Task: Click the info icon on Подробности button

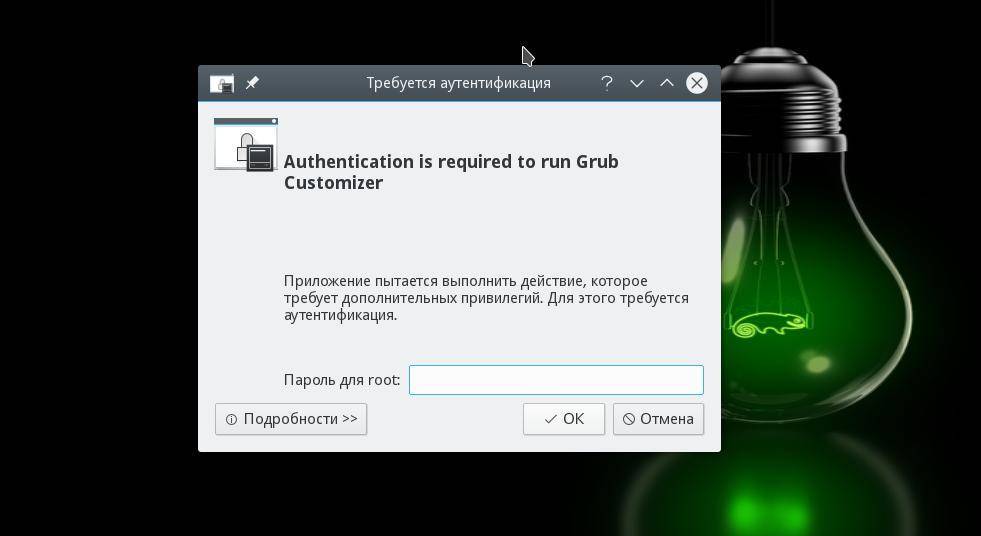Action: tap(231, 419)
